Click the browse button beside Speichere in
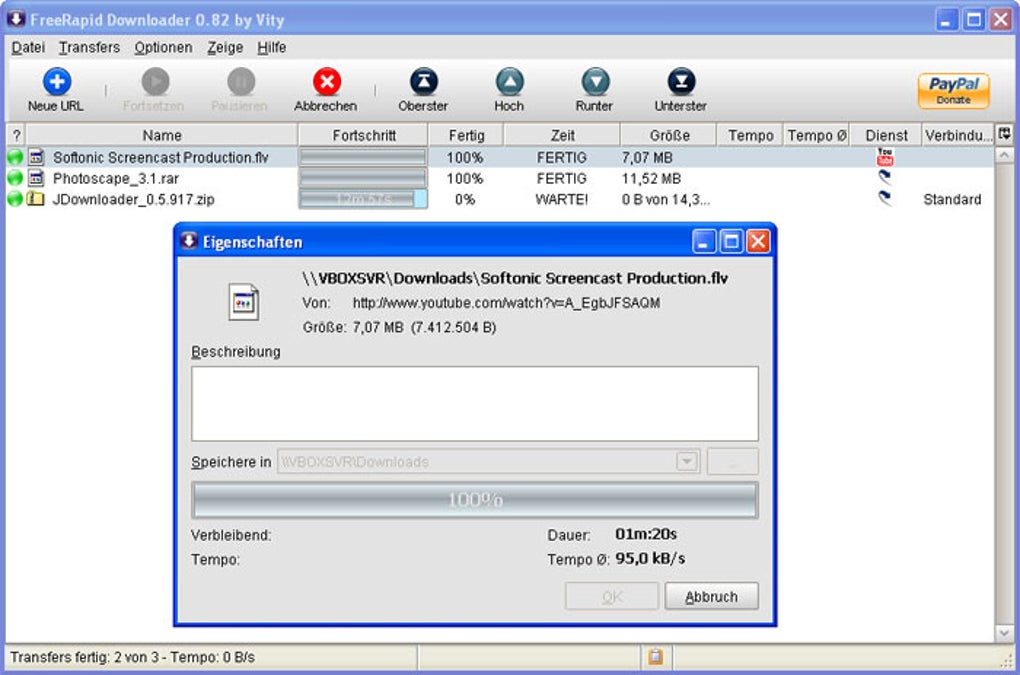This screenshot has height=675, width=1020. pyautogui.click(x=732, y=462)
